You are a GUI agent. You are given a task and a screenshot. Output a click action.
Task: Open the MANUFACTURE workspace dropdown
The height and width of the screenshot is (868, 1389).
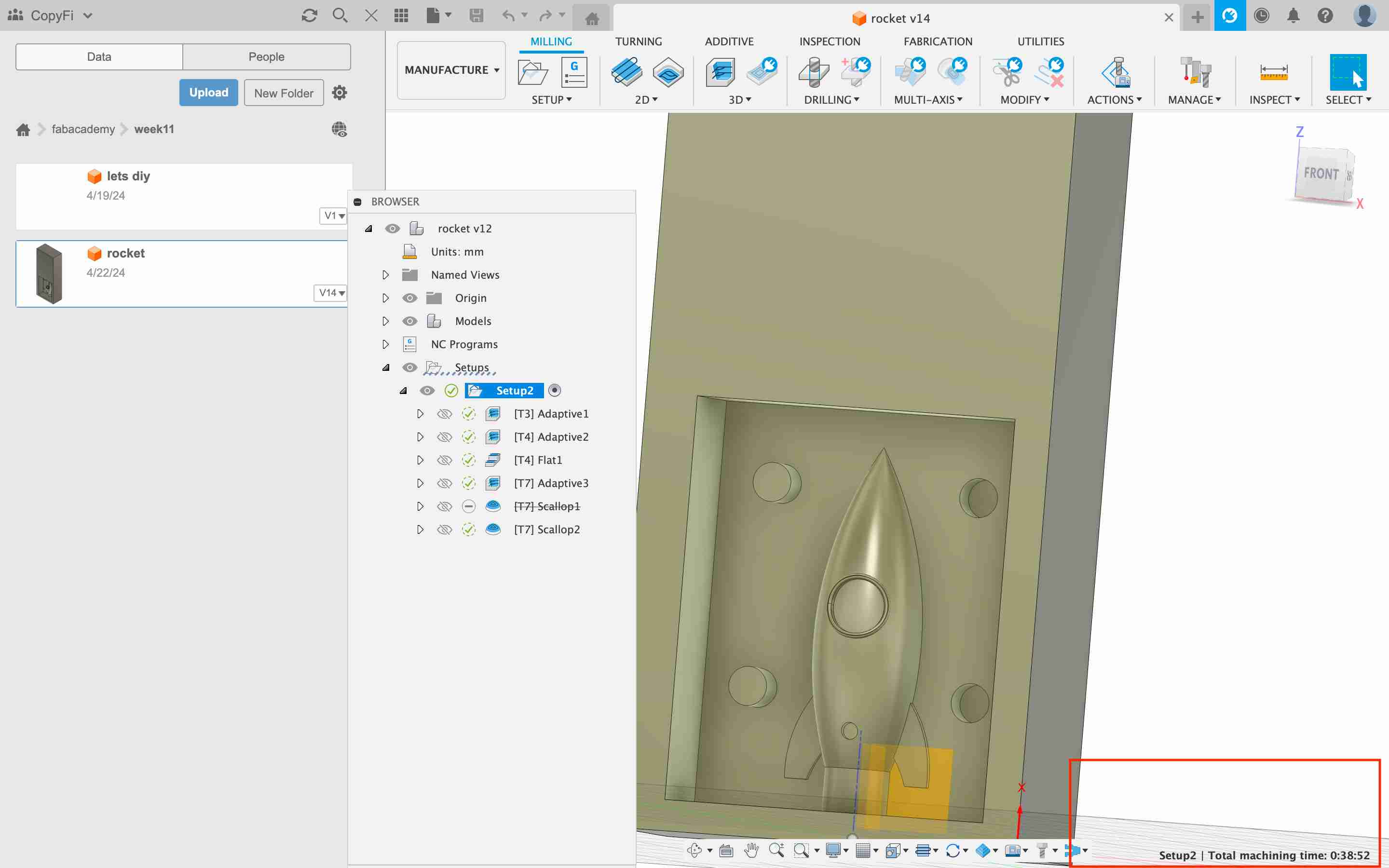tap(452, 70)
